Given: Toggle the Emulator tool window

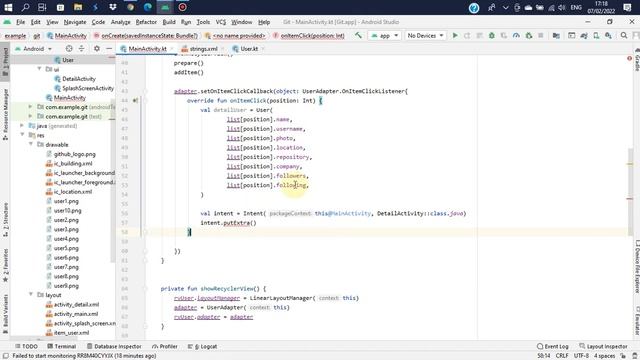Looking at the screenshot, I should (637, 322).
